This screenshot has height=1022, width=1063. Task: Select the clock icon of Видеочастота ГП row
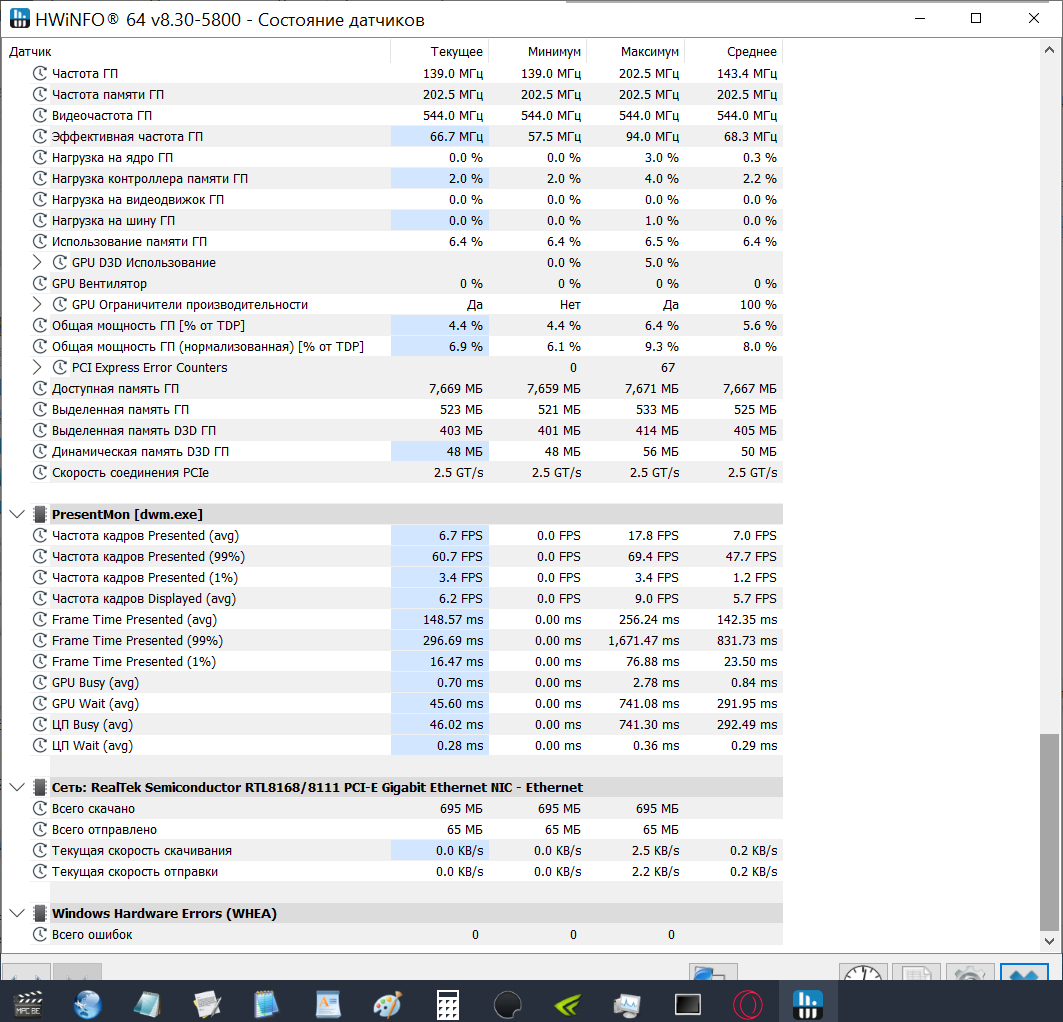point(40,115)
